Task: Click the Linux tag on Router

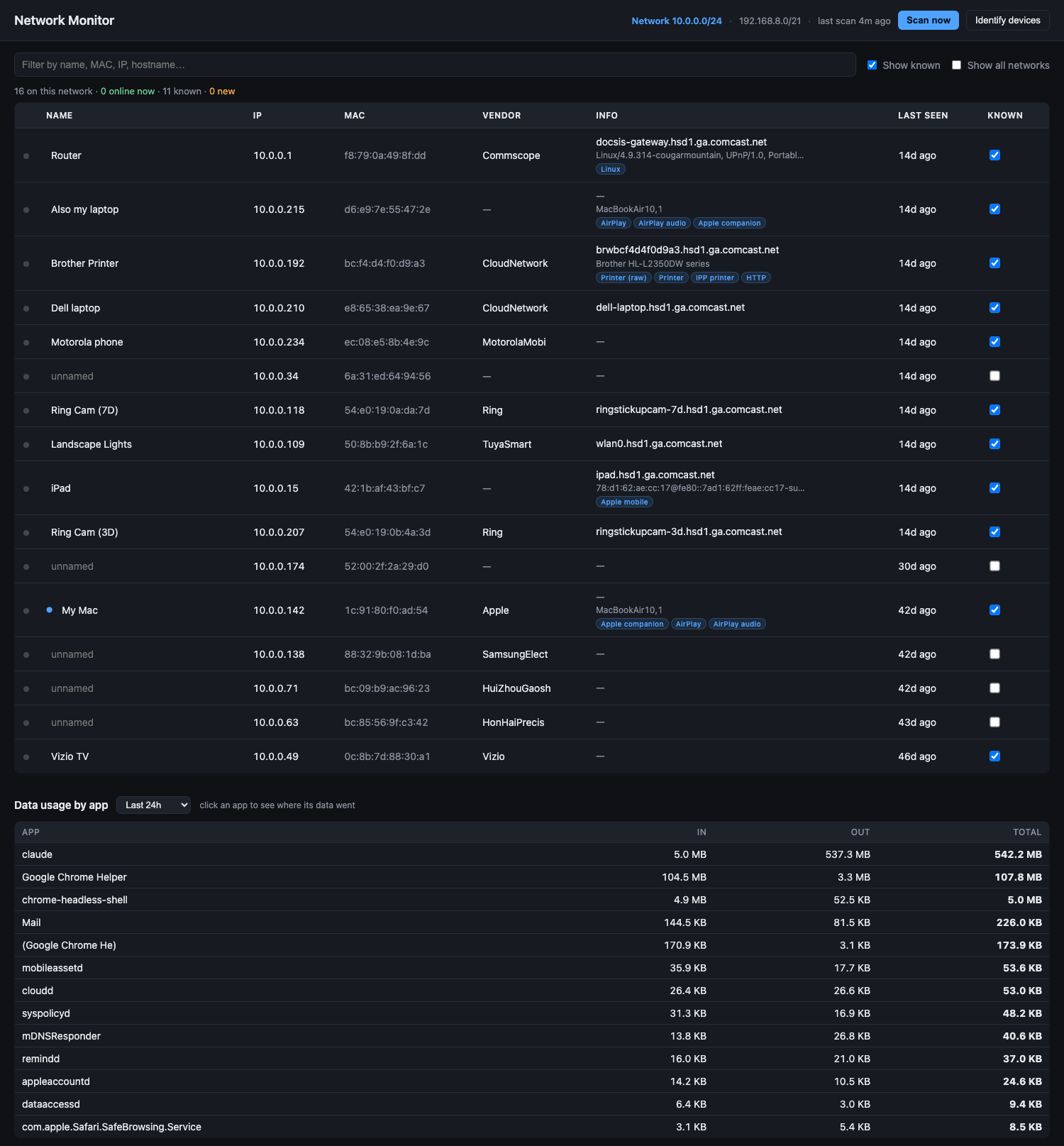Action: coord(611,169)
